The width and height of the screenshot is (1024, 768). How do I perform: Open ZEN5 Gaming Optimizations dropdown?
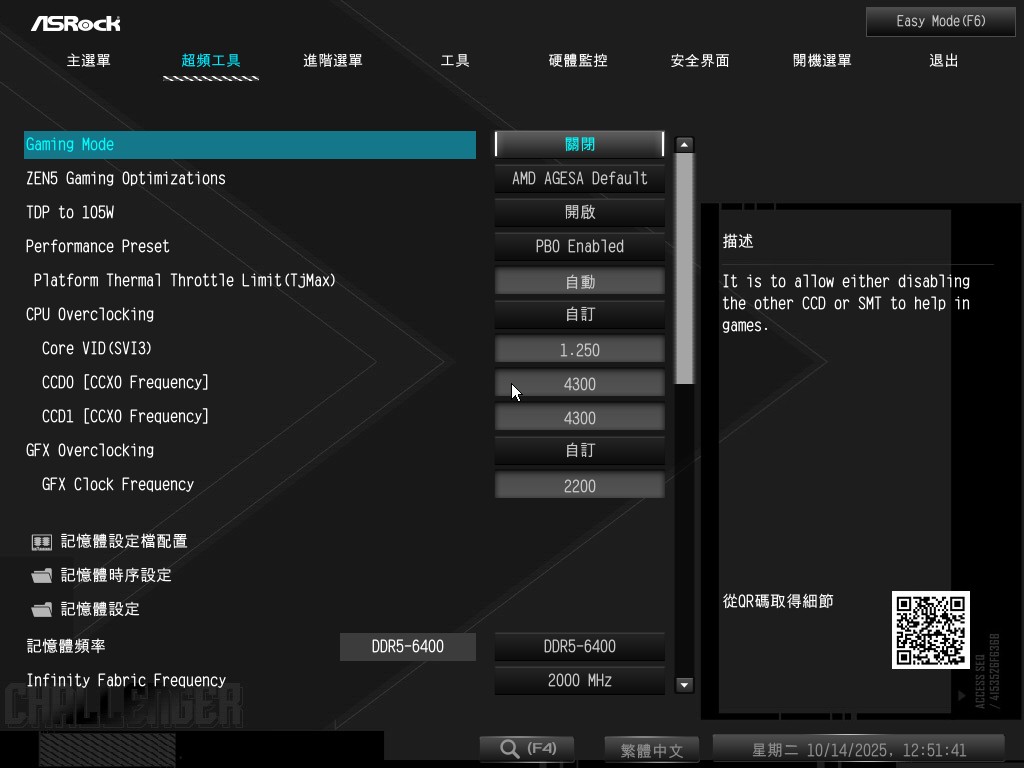point(579,178)
